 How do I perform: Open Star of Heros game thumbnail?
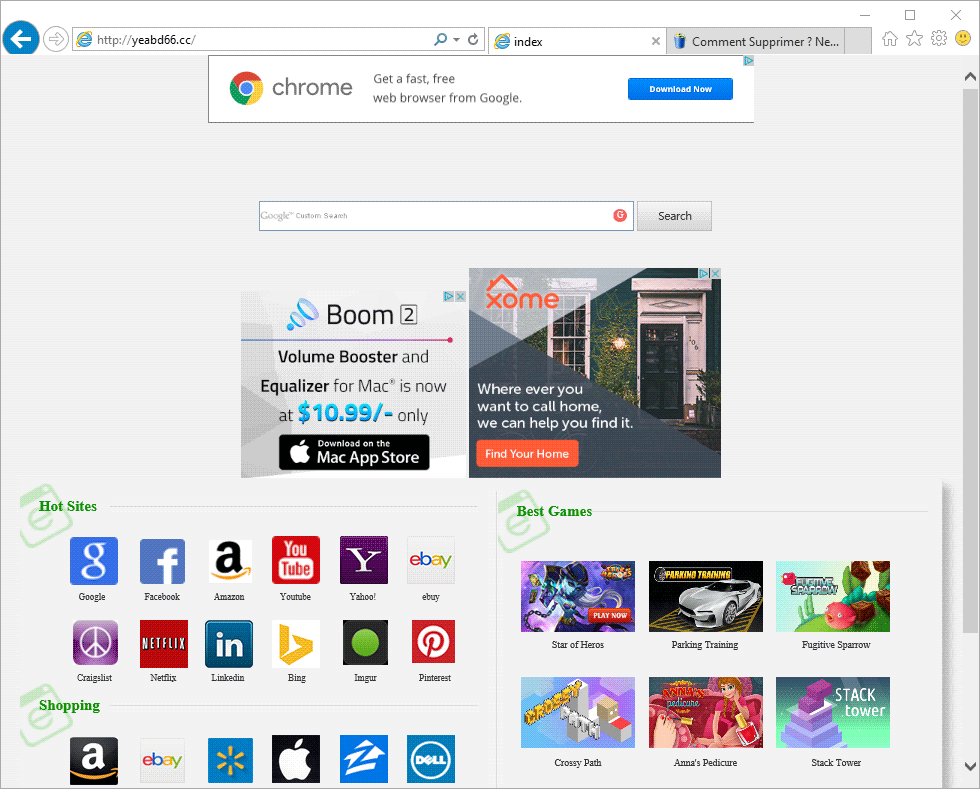pos(578,596)
